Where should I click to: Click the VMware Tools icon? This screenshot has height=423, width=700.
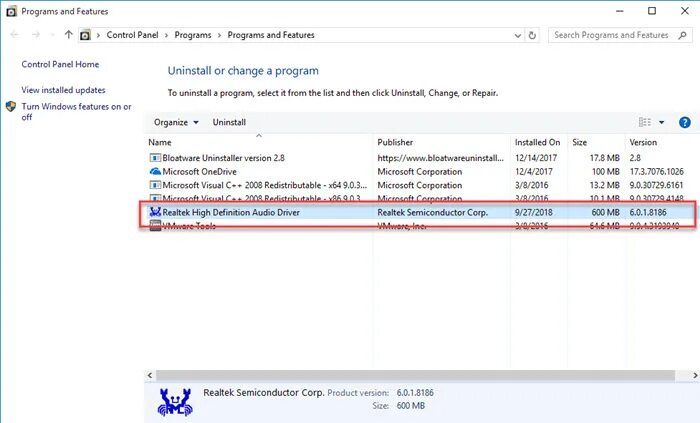pos(155,225)
